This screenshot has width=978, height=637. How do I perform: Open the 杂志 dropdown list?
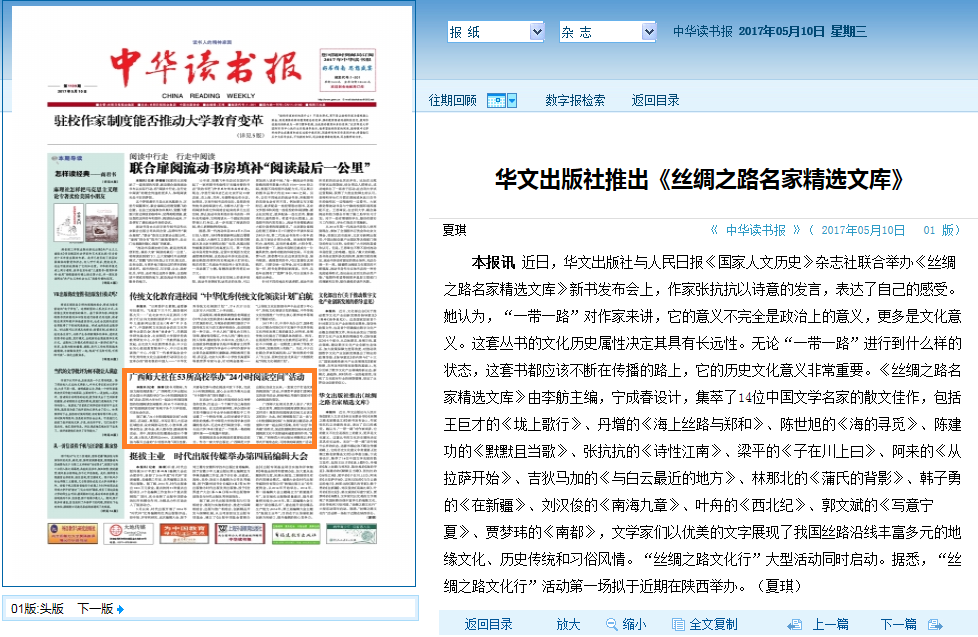pos(608,32)
